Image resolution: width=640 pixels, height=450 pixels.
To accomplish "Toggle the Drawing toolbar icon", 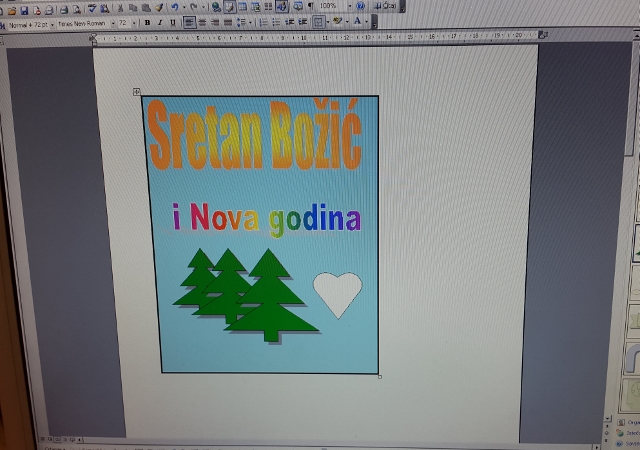I will tap(282, 6).
